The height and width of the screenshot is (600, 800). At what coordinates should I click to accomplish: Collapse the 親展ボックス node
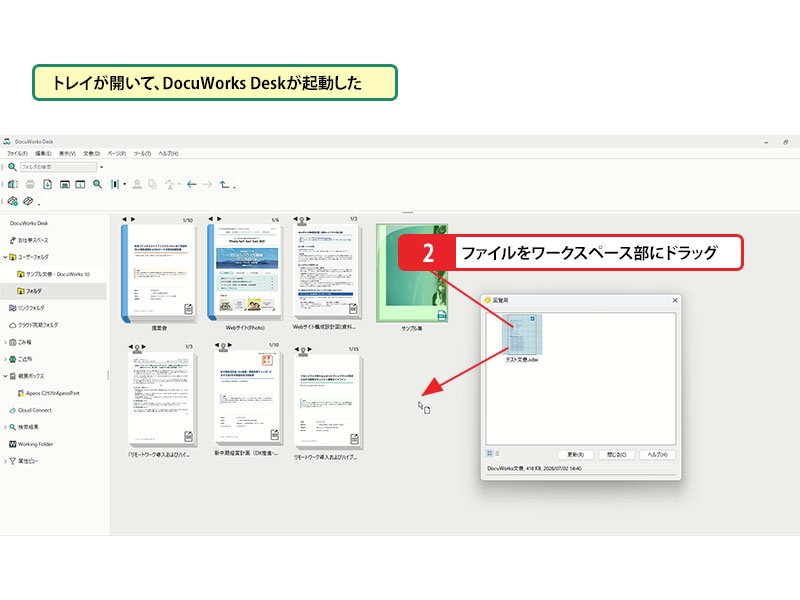tap(5, 376)
